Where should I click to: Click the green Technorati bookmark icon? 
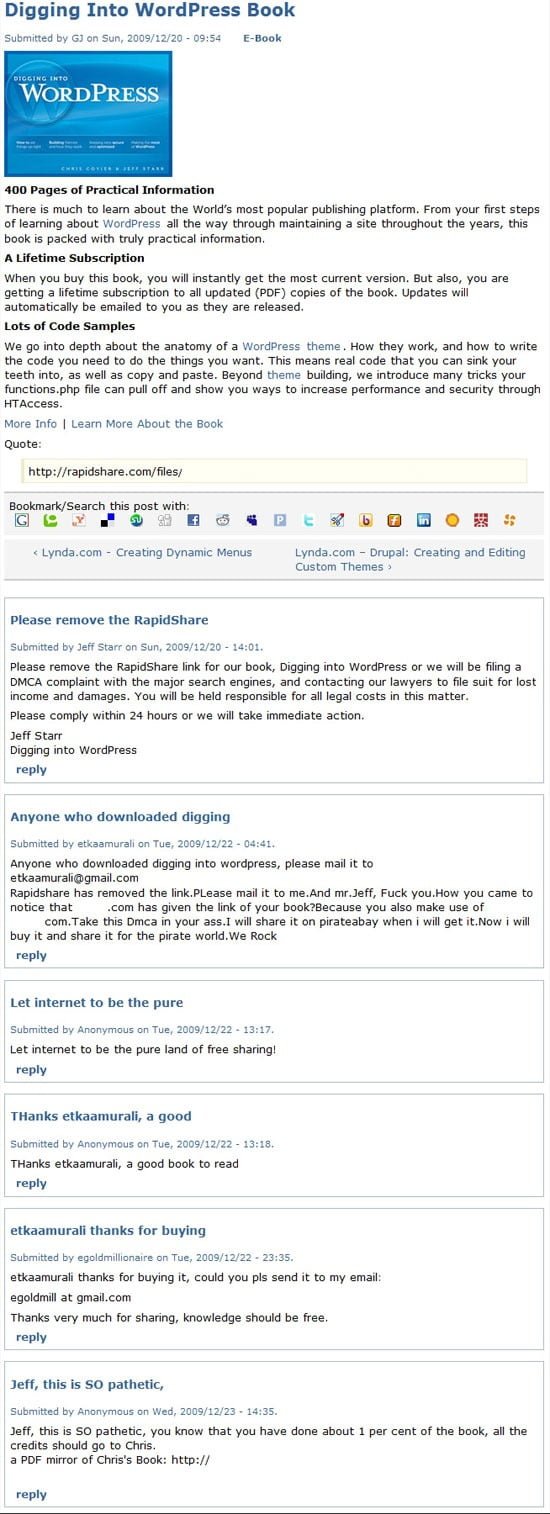coord(50,520)
